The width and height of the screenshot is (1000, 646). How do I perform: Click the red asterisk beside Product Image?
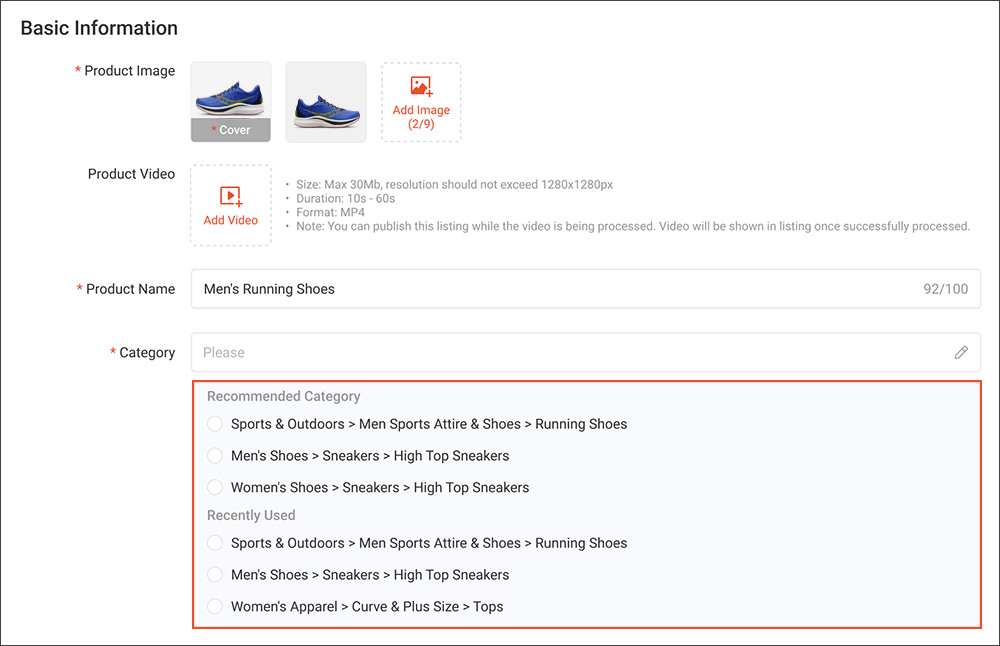[78, 70]
